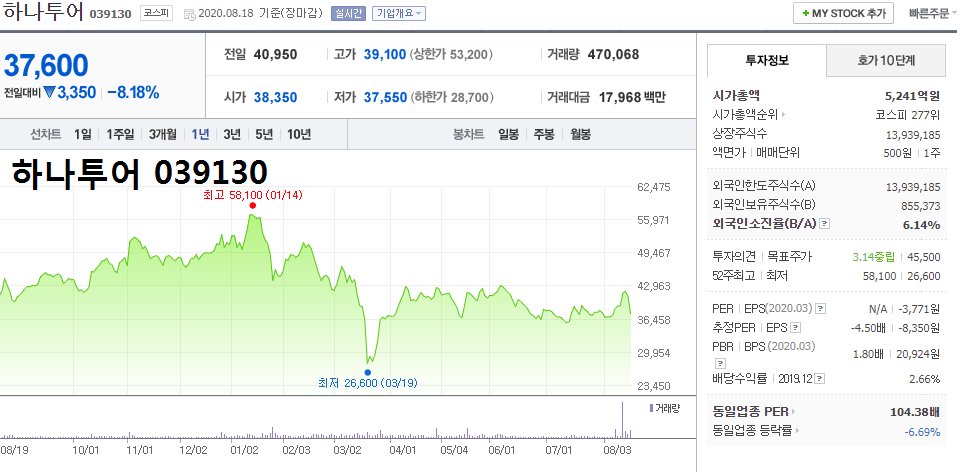
Task: Click the 하나투어 stock name heading
Action: point(43,12)
